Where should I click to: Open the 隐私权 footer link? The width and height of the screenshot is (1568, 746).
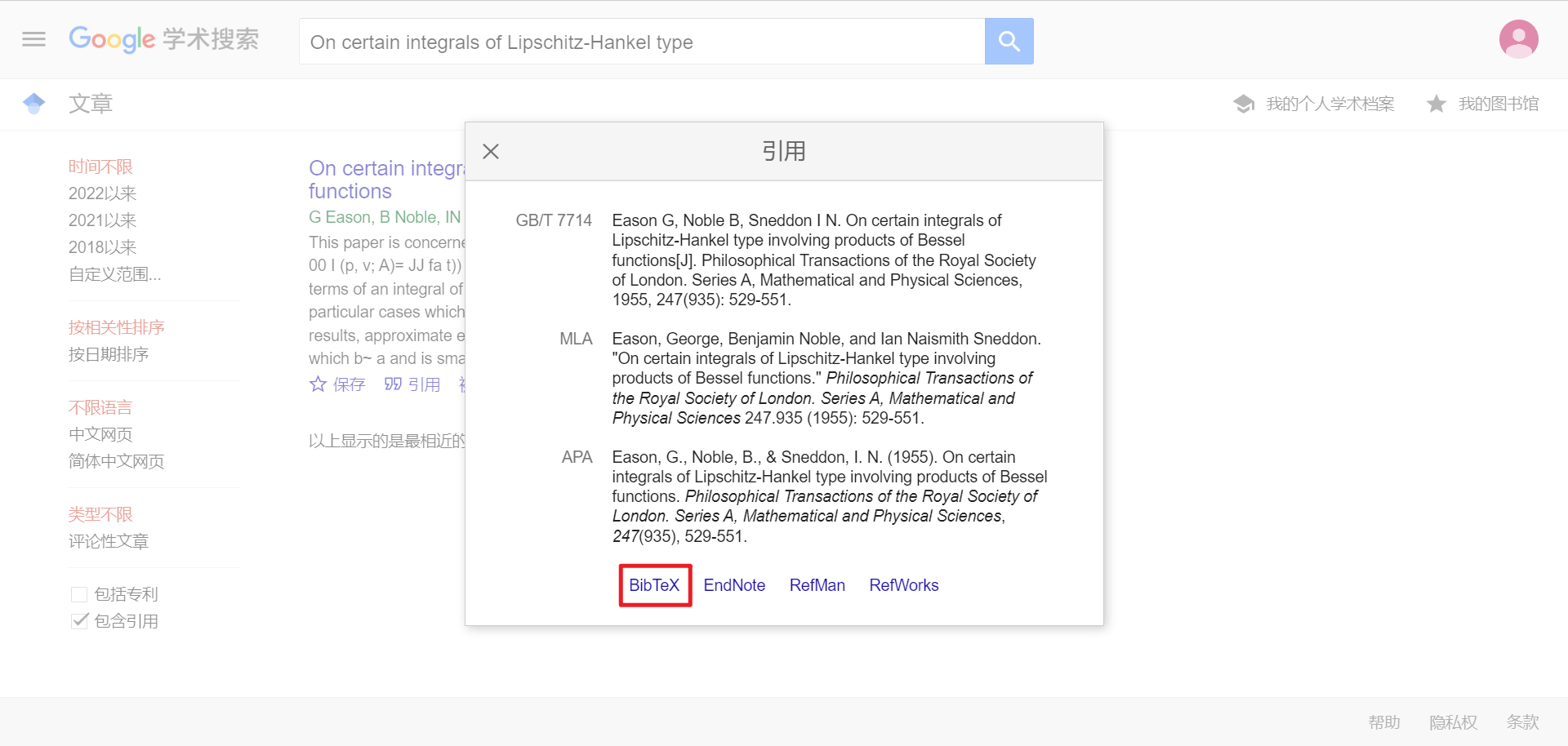point(1454,722)
